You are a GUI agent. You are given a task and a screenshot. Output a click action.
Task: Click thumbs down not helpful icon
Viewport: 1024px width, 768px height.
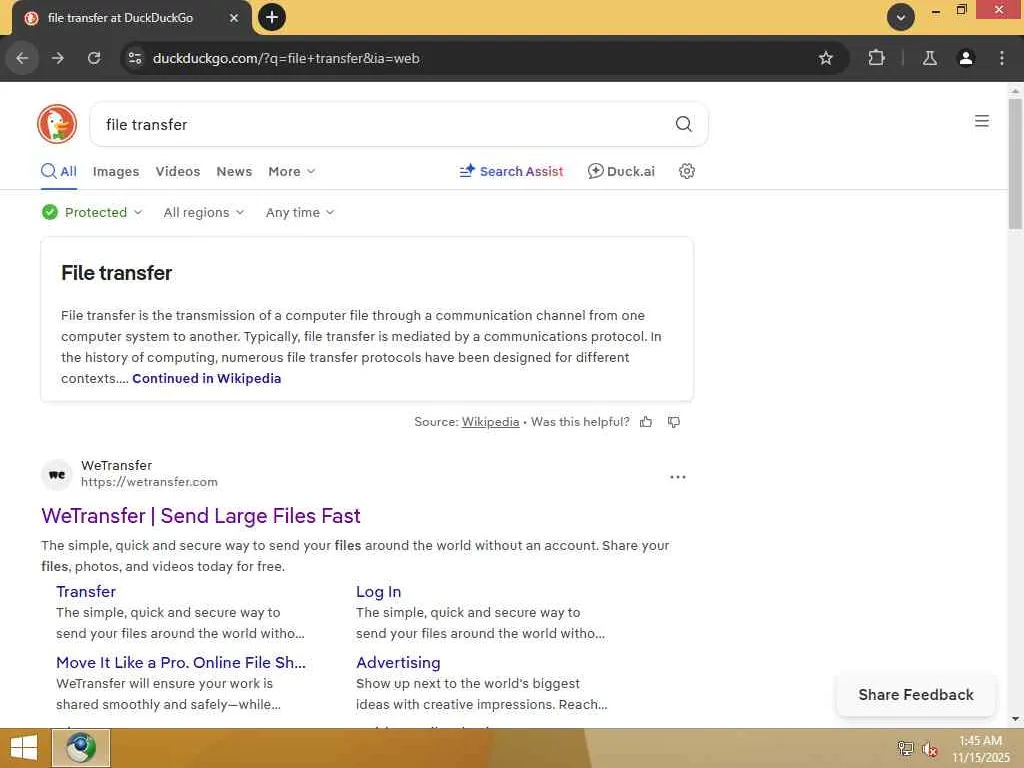[674, 422]
